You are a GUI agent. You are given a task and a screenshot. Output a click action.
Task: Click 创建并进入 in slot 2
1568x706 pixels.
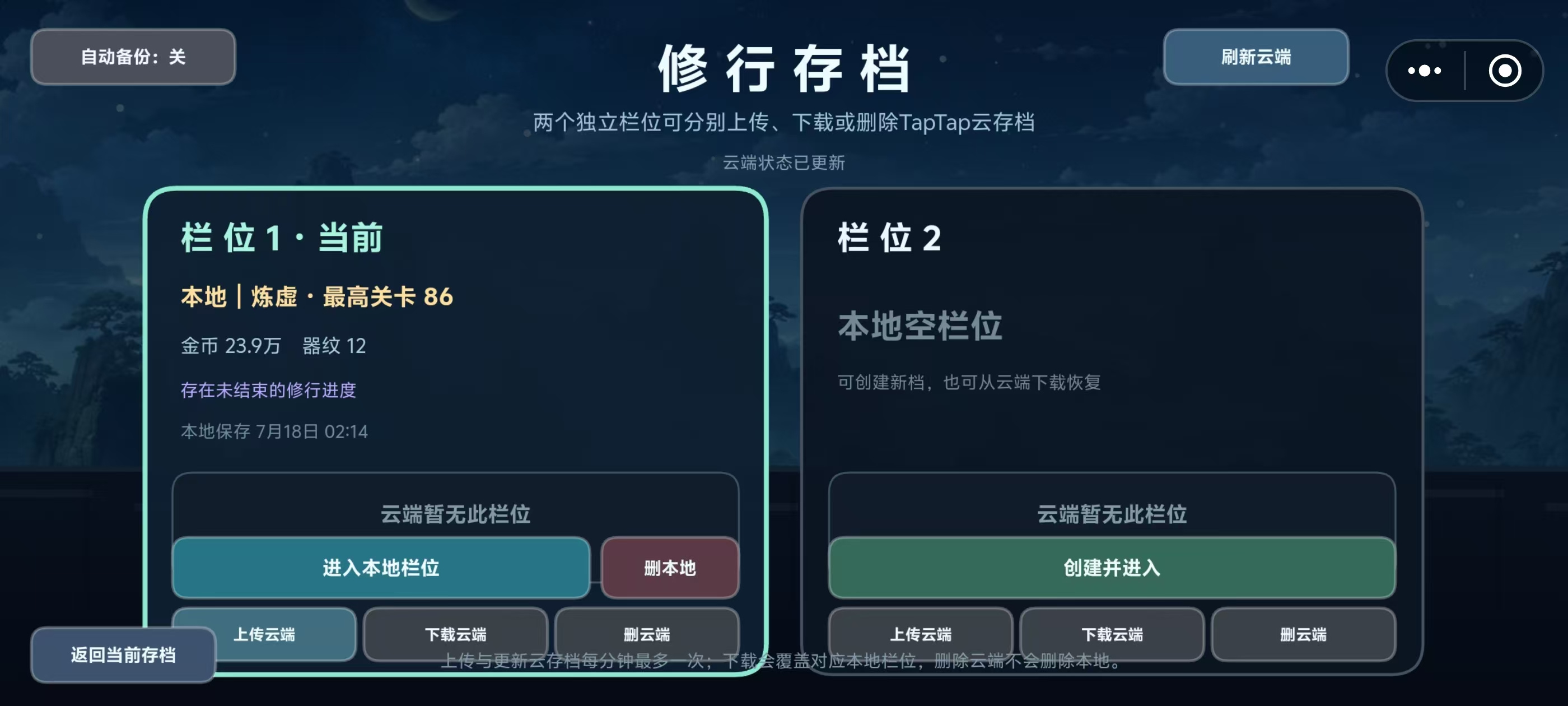pos(1112,568)
